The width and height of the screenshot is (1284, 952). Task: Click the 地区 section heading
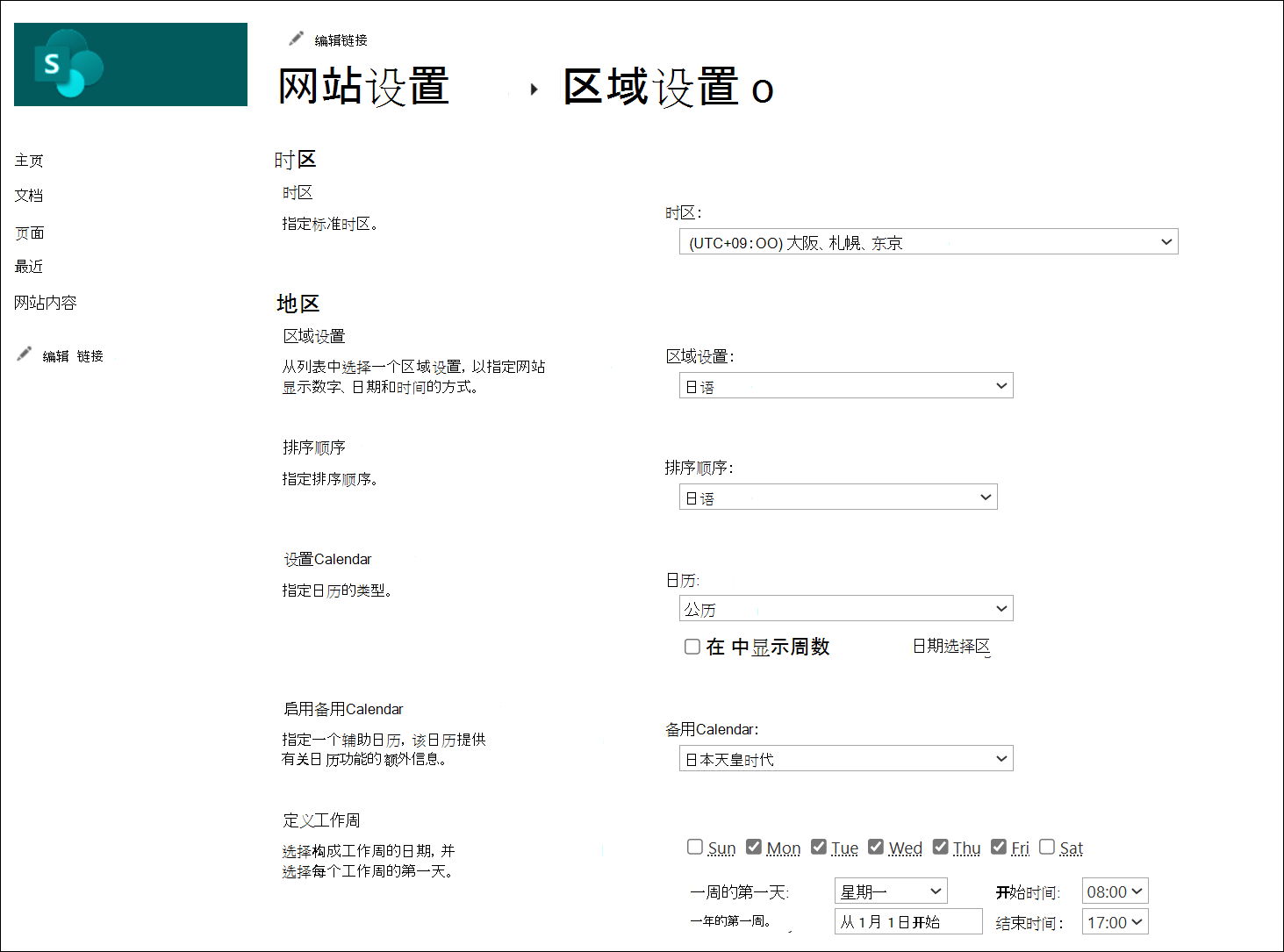coord(298,304)
